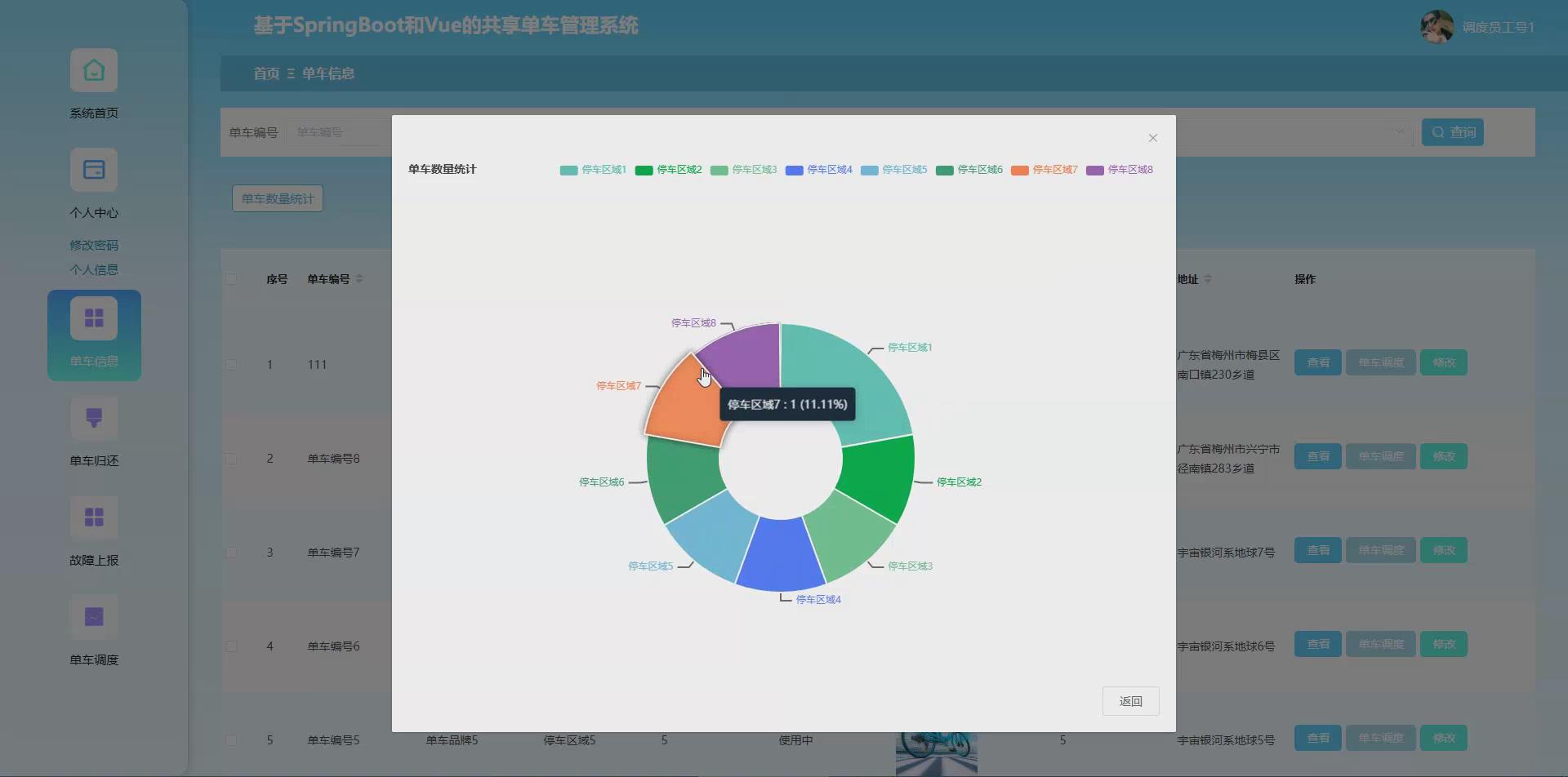Toggle the select-all checkbox in table header

coord(232,278)
